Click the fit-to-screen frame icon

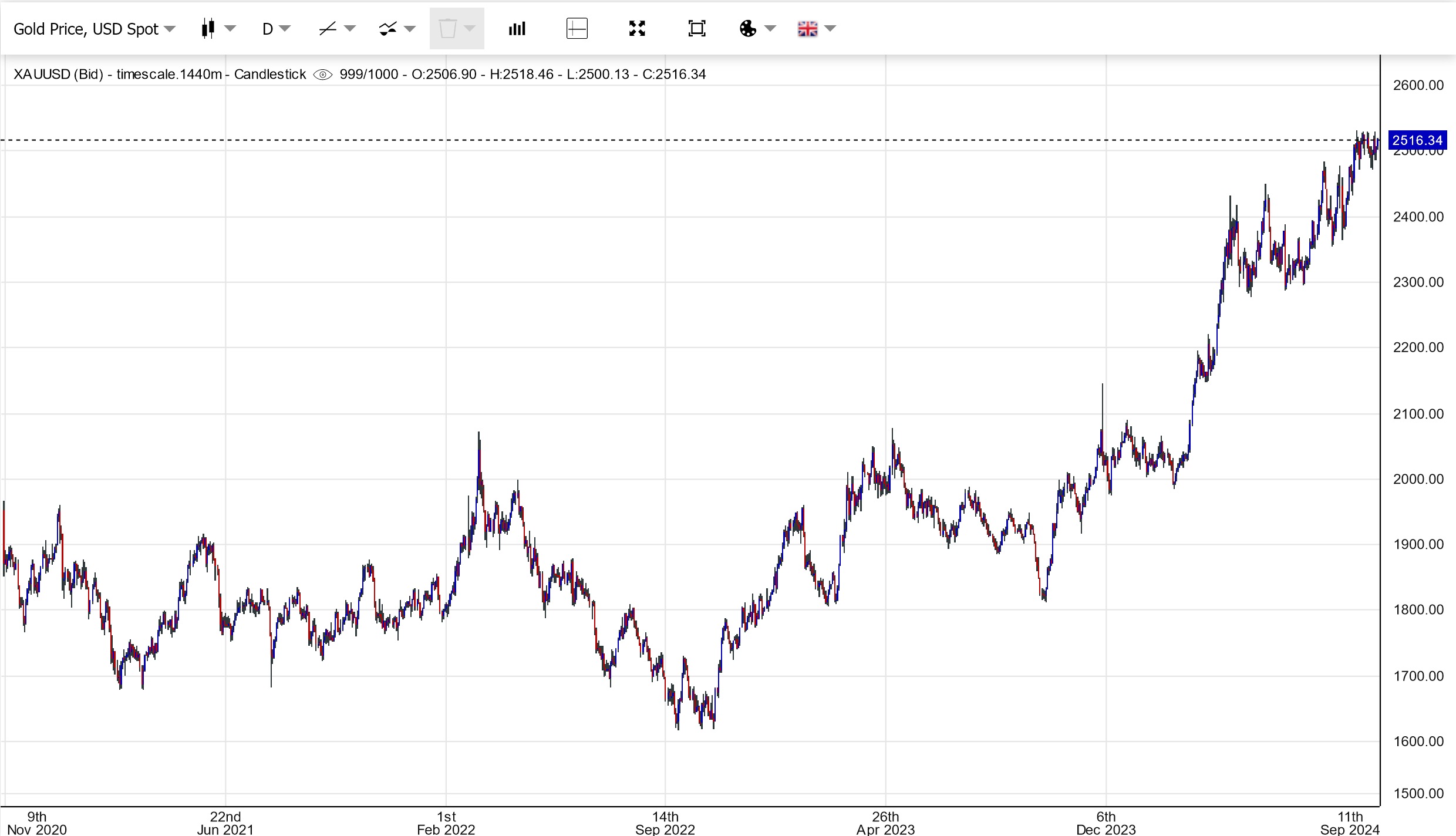point(697,28)
